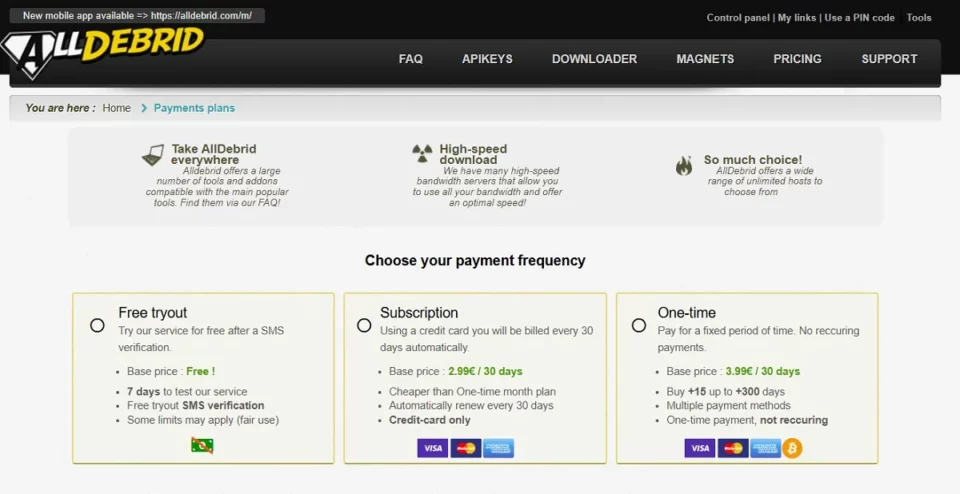Click the Mastercard icon in Subscription card

pyautogui.click(x=466, y=448)
